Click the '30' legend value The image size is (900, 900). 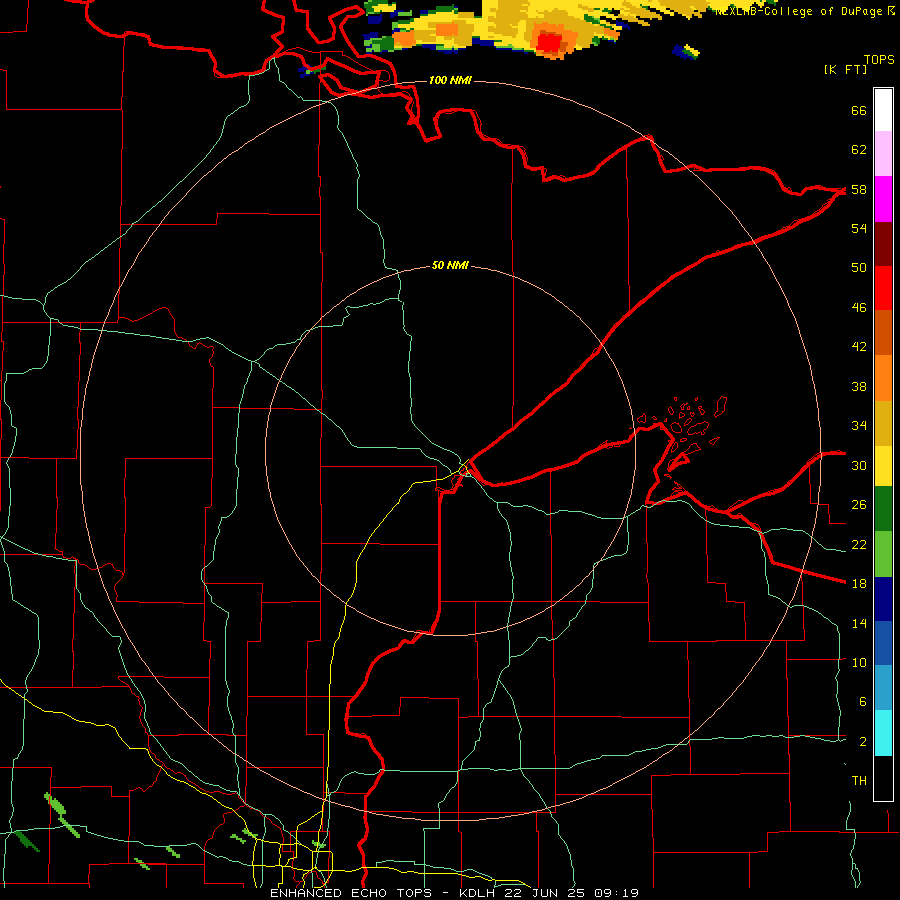(859, 465)
